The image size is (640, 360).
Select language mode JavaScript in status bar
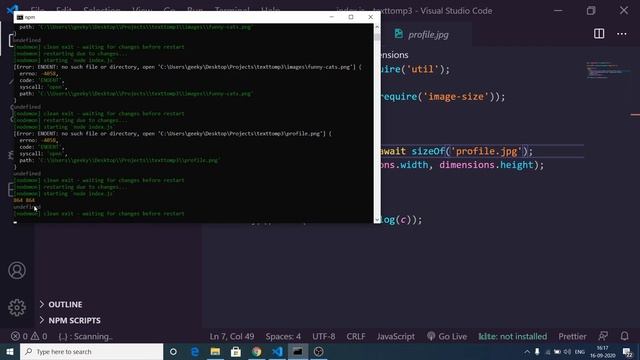396,336
